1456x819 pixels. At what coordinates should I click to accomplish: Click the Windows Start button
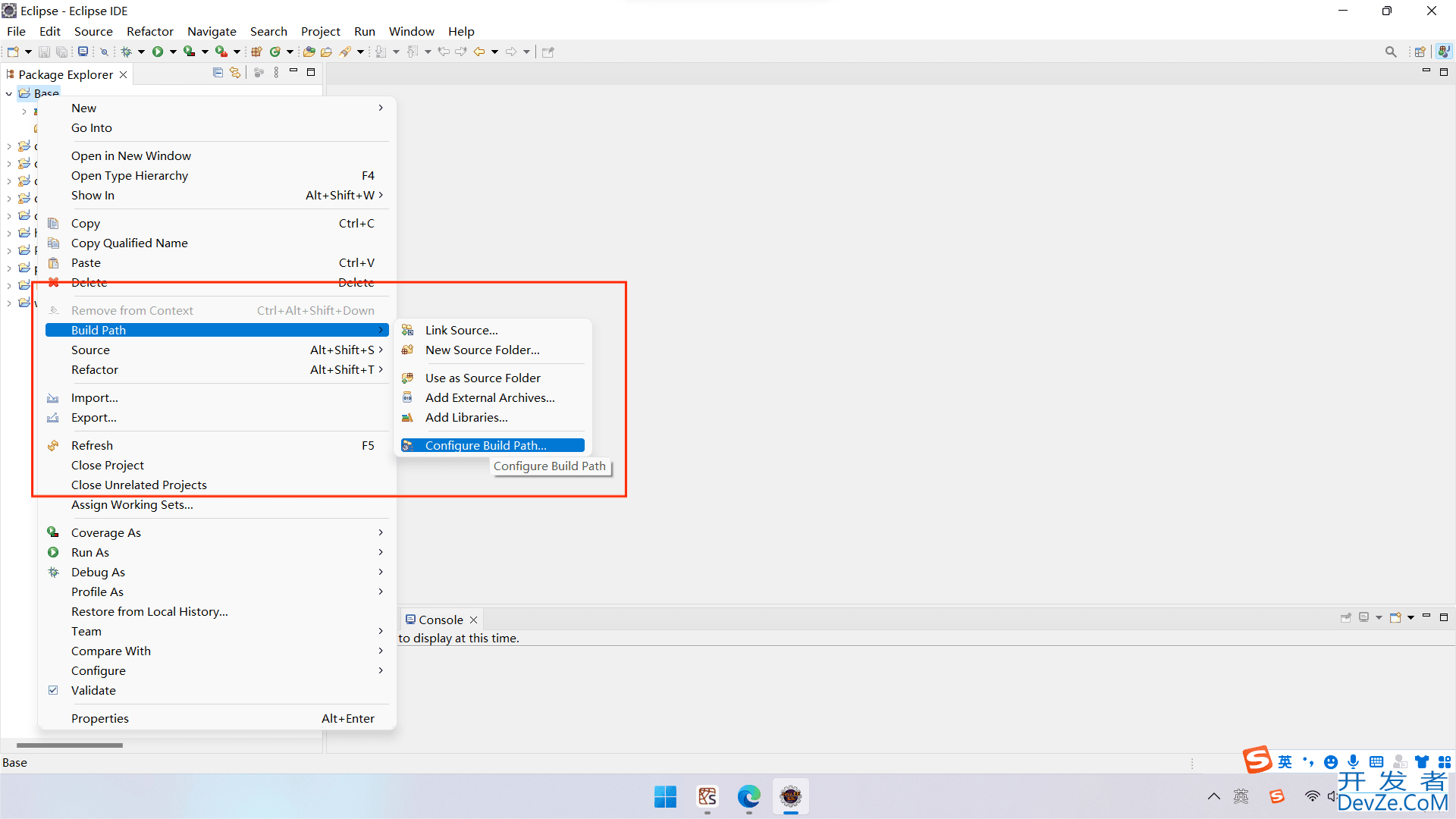click(665, 796)
